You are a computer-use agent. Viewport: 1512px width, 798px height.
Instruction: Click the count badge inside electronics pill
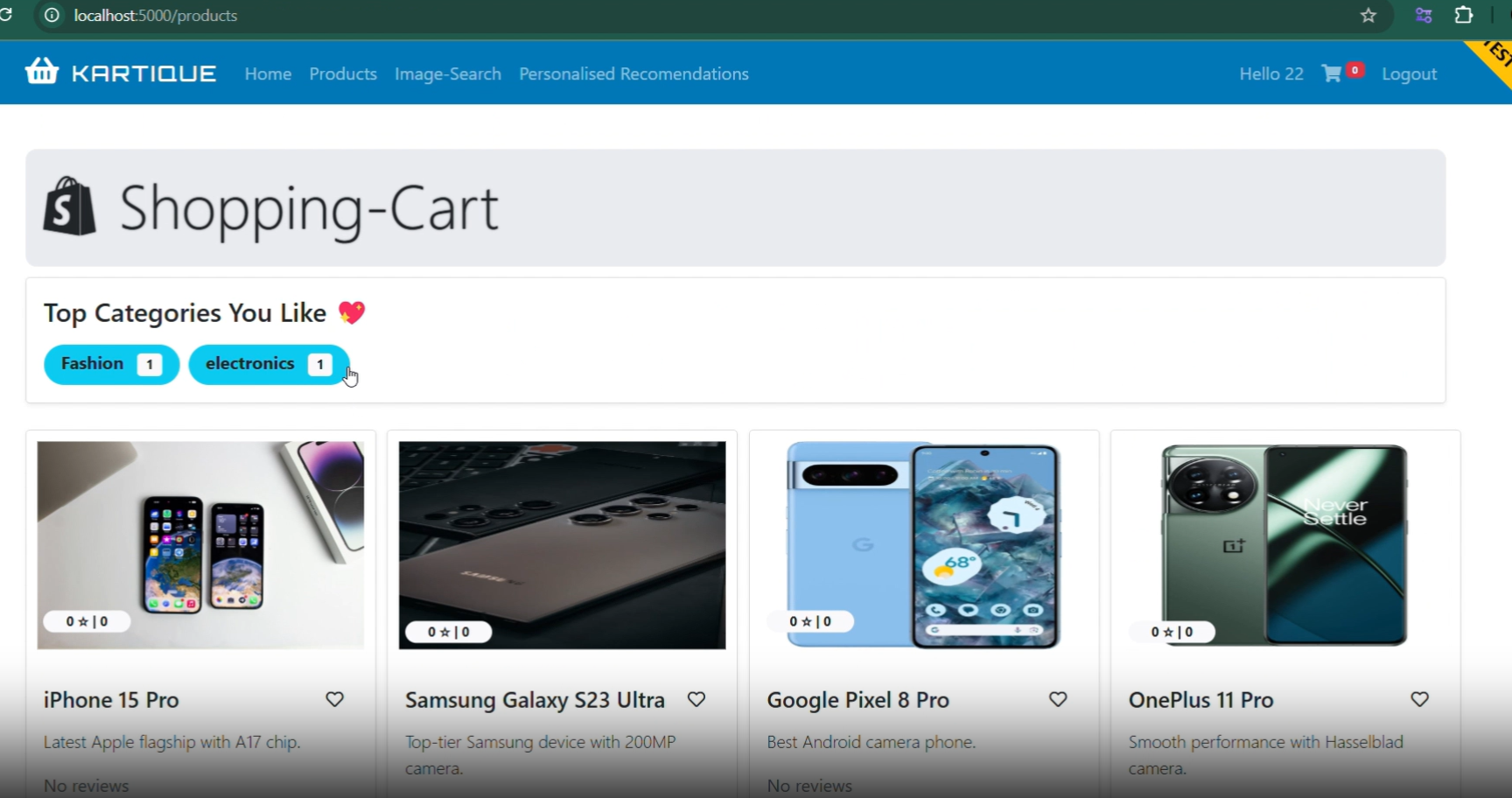pyautogui.click(x=320, y=364)
